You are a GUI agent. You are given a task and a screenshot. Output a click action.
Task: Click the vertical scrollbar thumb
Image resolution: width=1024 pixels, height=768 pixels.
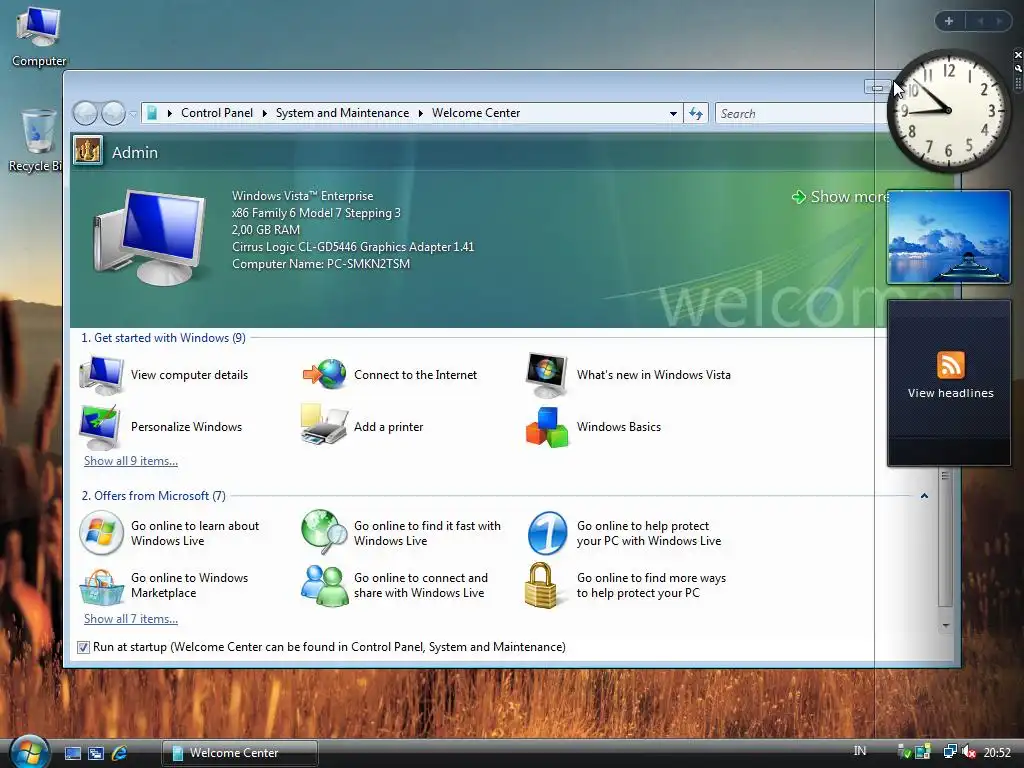(x=945, y=539)
